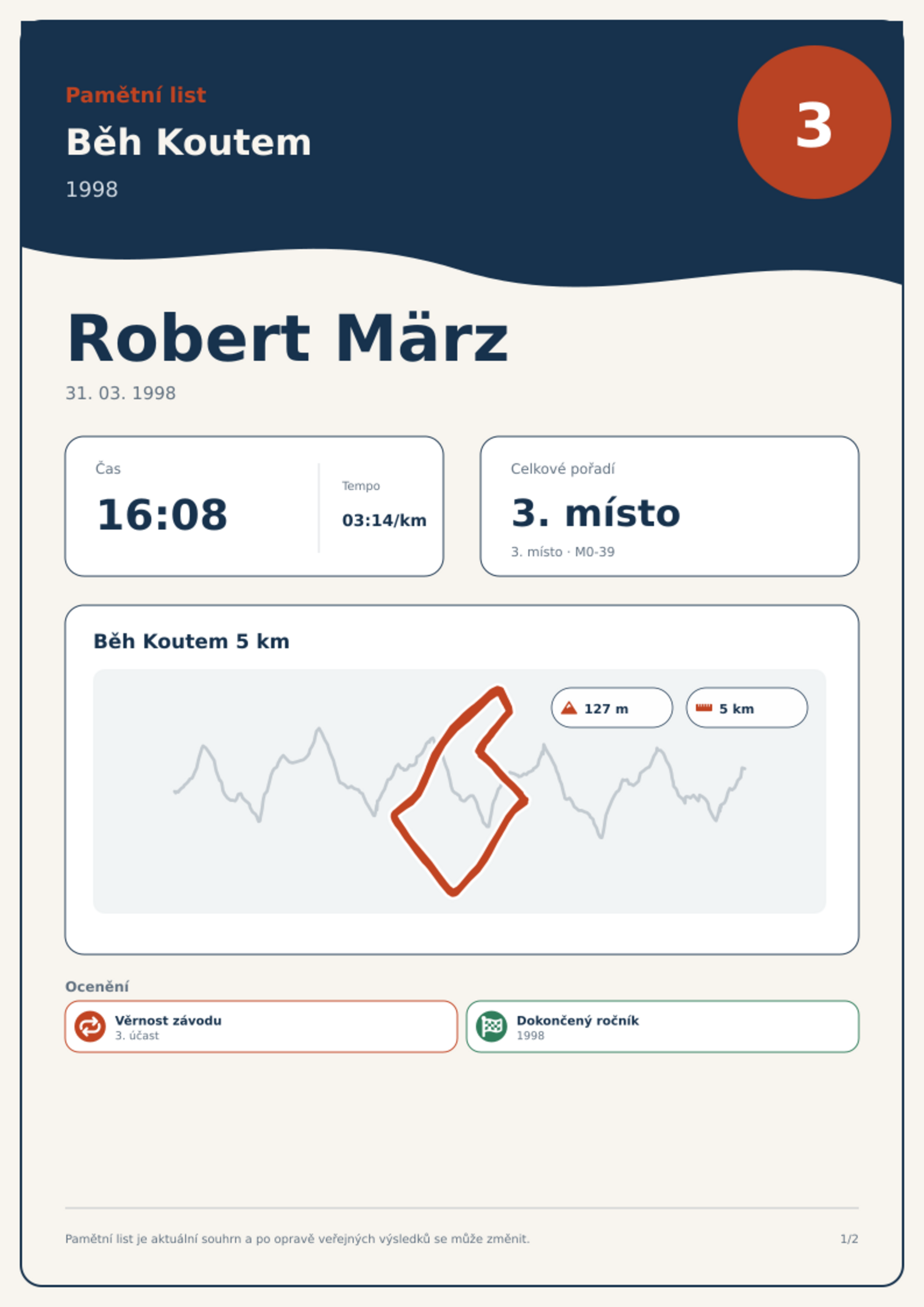The height and width of the screenshot is (1307, 924).
Task: Click the Věrnost závodu repeat arrows icon
Action: tap(90, 1026)
